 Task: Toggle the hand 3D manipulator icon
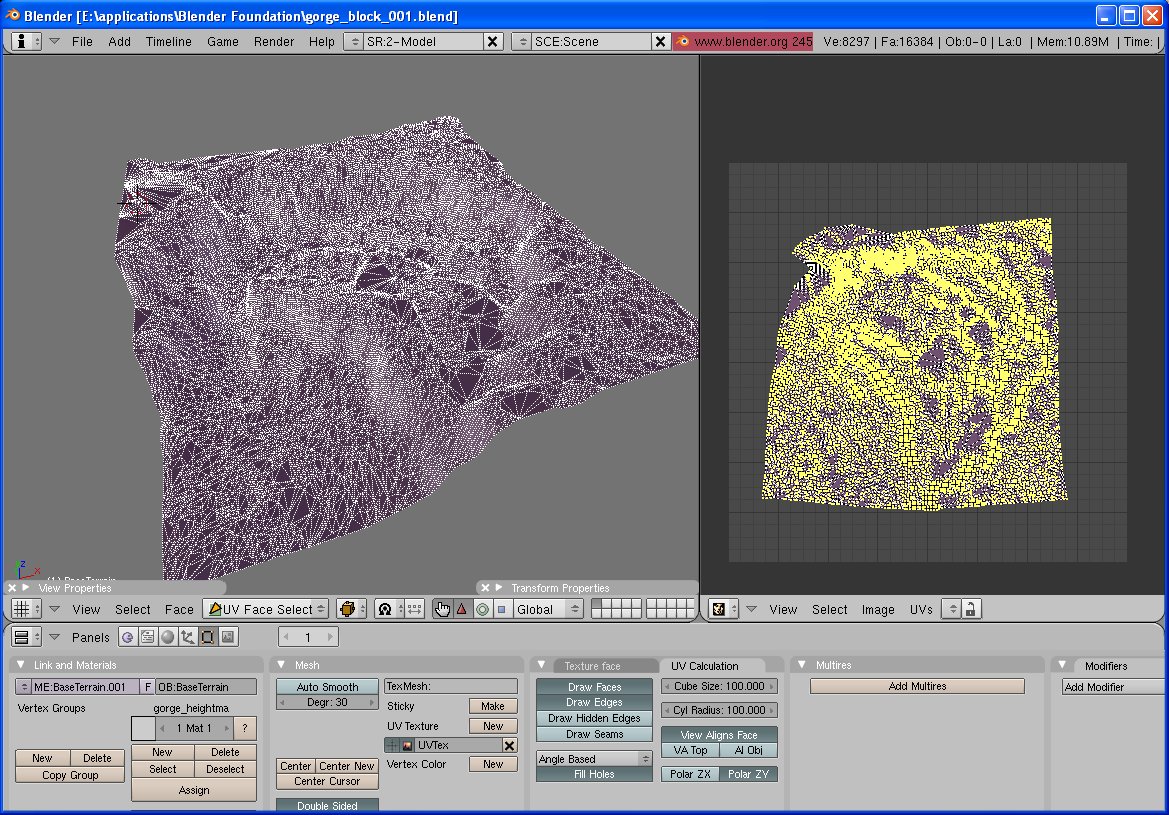coord(443,609)
